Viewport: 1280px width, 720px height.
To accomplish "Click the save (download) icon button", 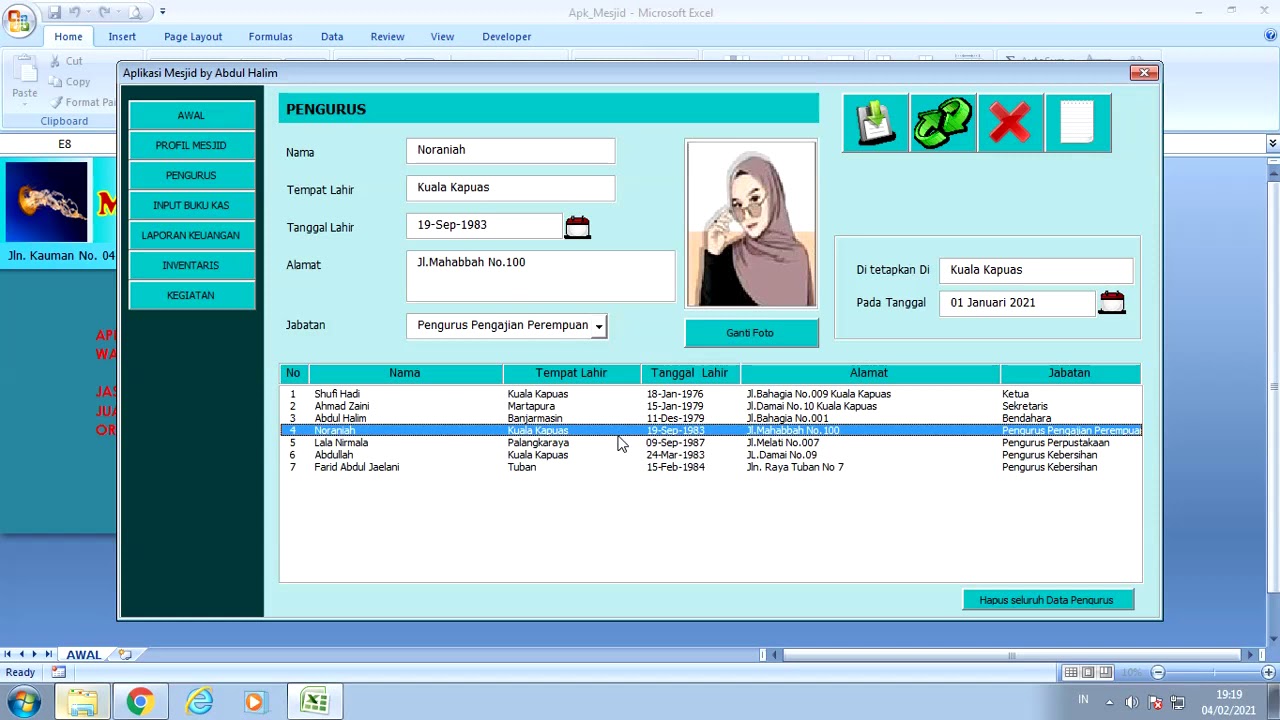I will coord(876,123).
